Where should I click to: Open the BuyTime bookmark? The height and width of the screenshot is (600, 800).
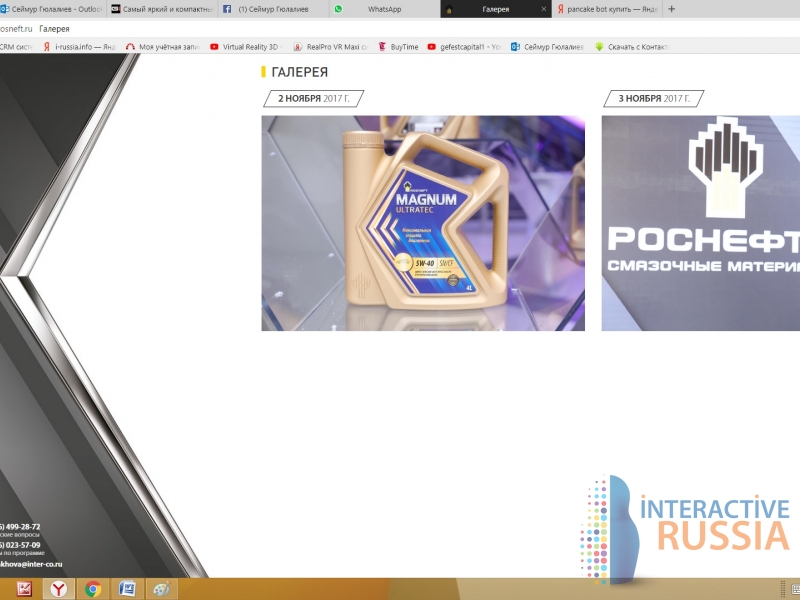coord(398,47)
